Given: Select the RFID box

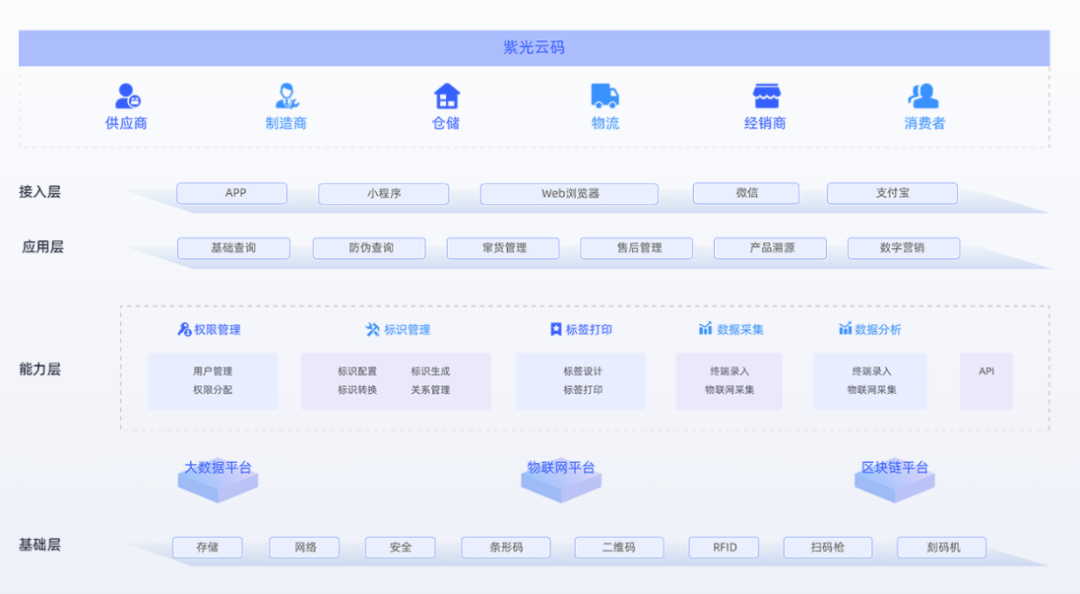Looking at the screenshot, I should (724, 547).
